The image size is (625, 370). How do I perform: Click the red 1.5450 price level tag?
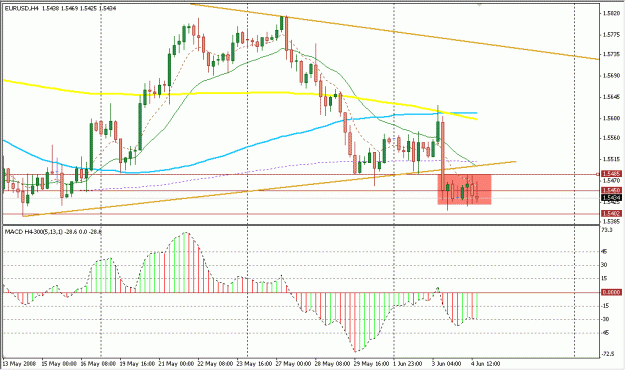click(x=611, y=191)
